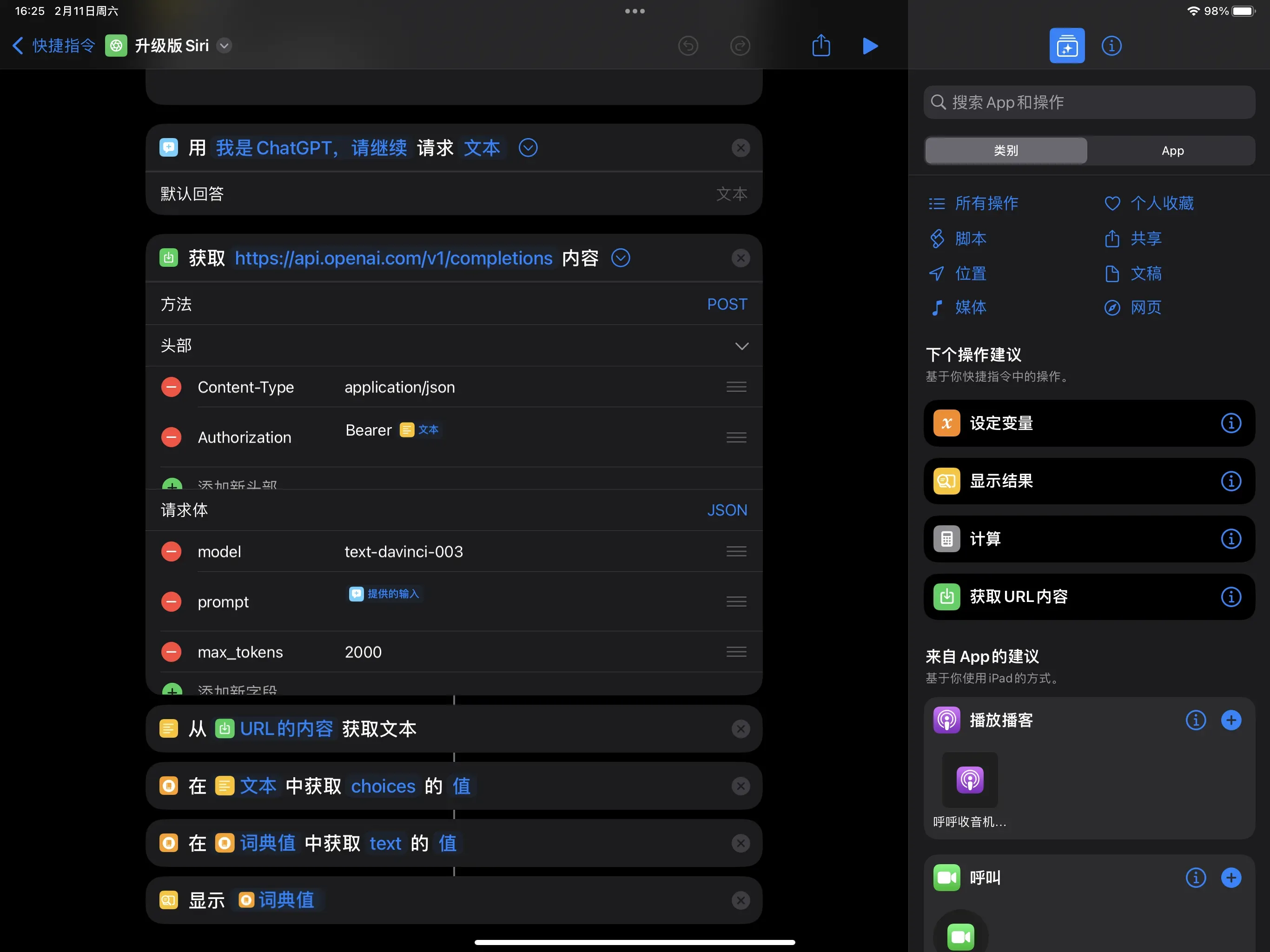Open 共享 category
1270x952 pixels.
1133,238
